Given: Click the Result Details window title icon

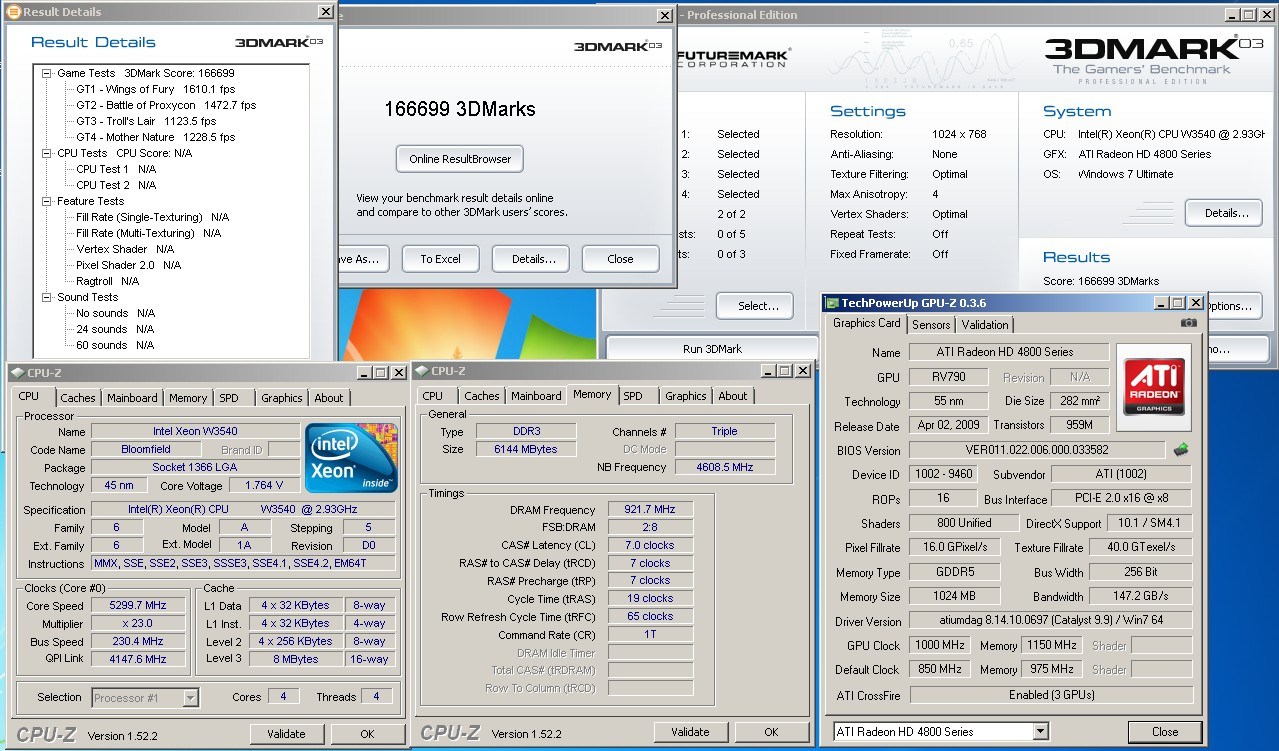Looking at the screenshot, I should pyautogui.click(x=14, y=12).
